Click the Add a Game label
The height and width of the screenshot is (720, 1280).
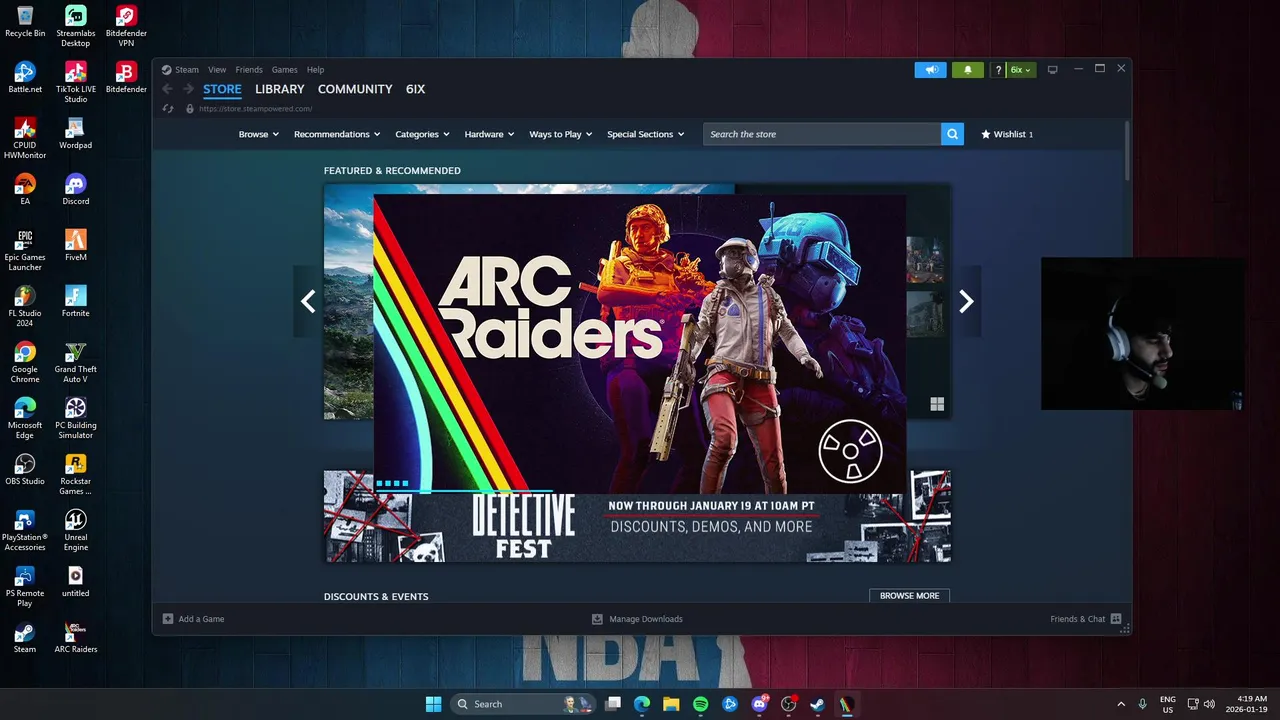coord(201,619)
